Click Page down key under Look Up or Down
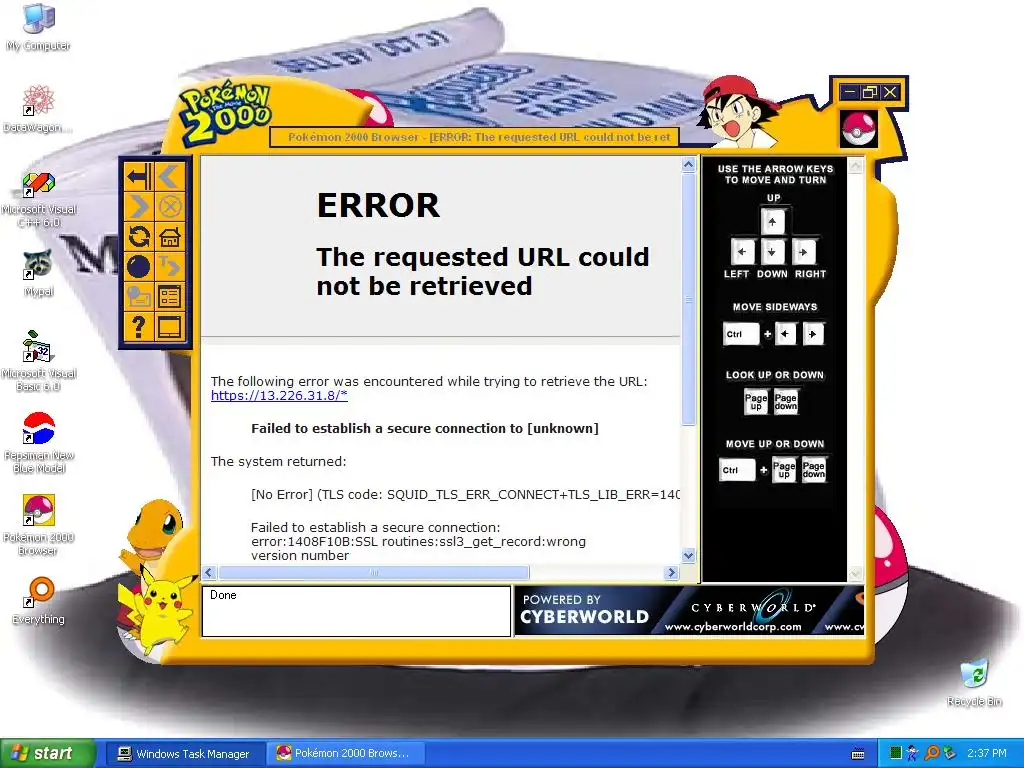 [x=786, y=402]
